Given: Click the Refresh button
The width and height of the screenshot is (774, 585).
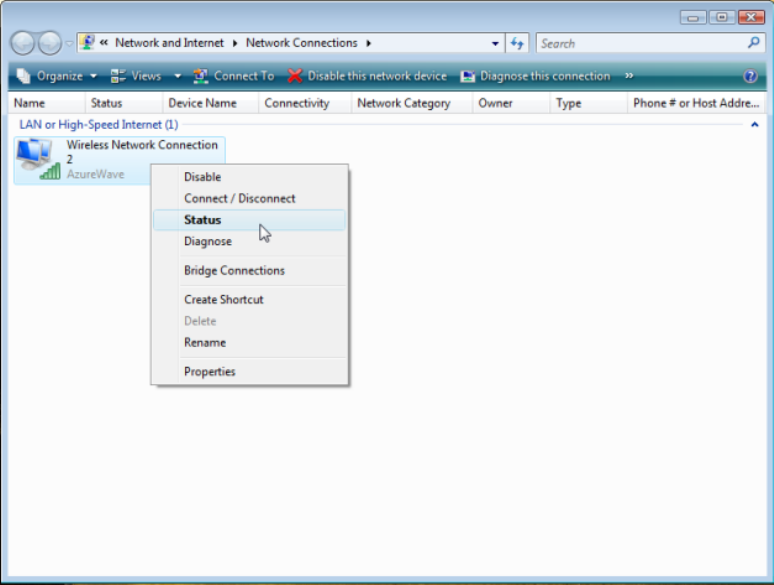Looking at the screenshot, I should (x=517, y=43).
